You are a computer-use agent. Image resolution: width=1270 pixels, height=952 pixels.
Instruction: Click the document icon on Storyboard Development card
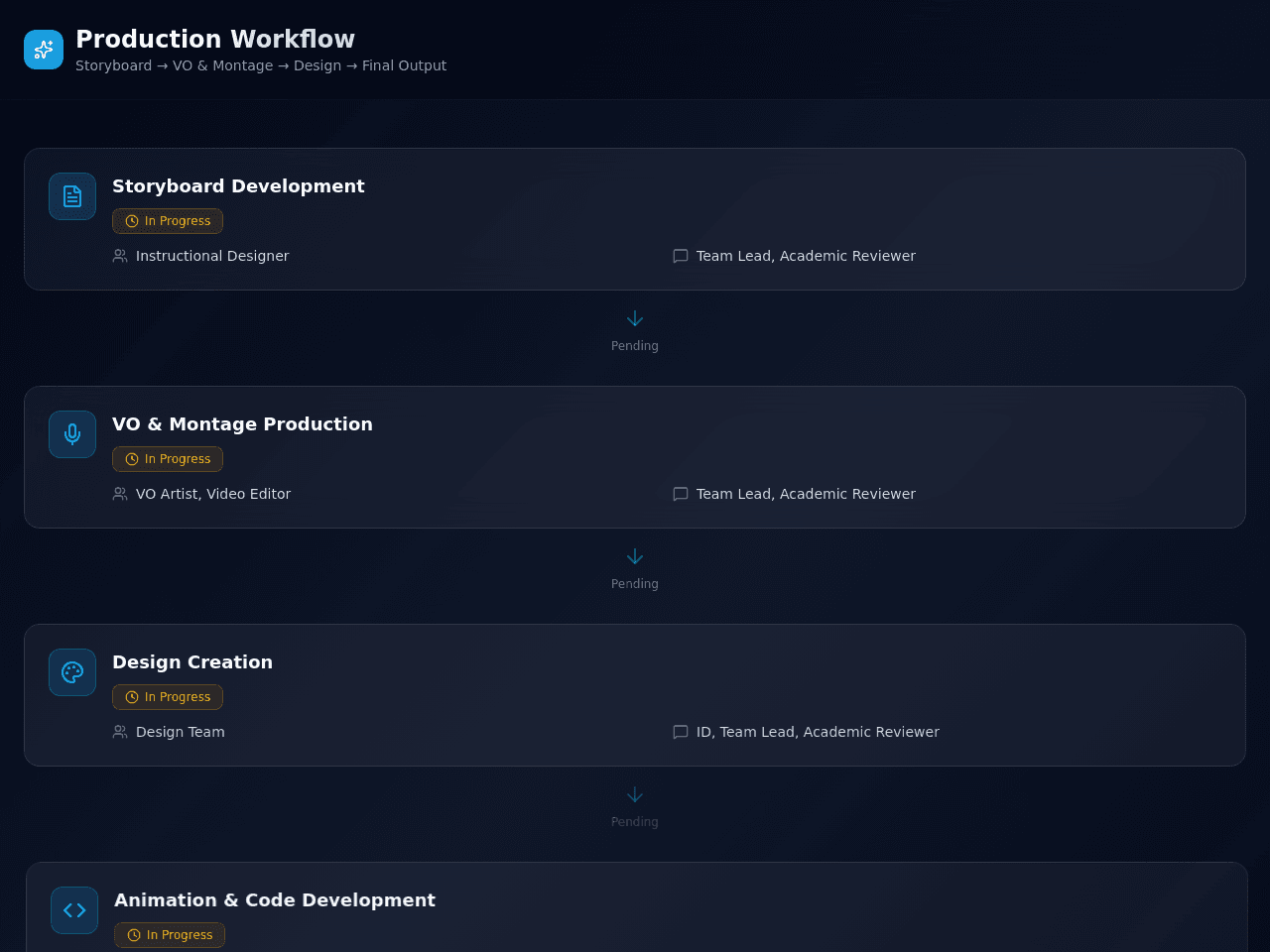(x=72, y=196)
